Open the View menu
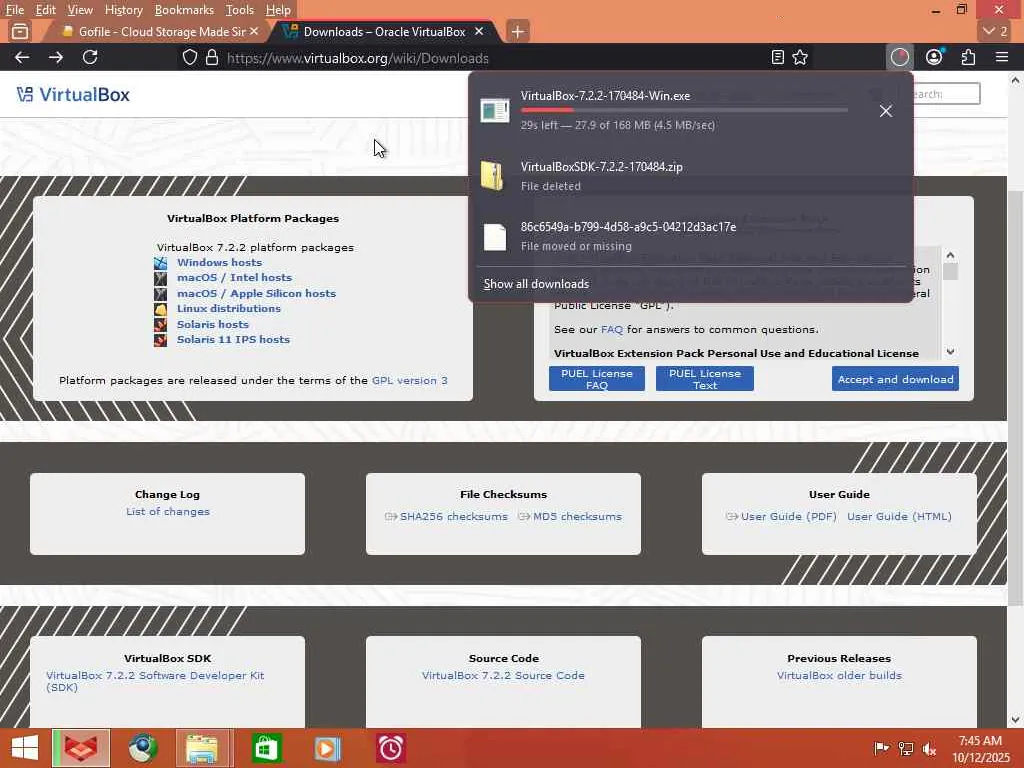Viewport: 1024px width, 768px height. tap(80, 10)
